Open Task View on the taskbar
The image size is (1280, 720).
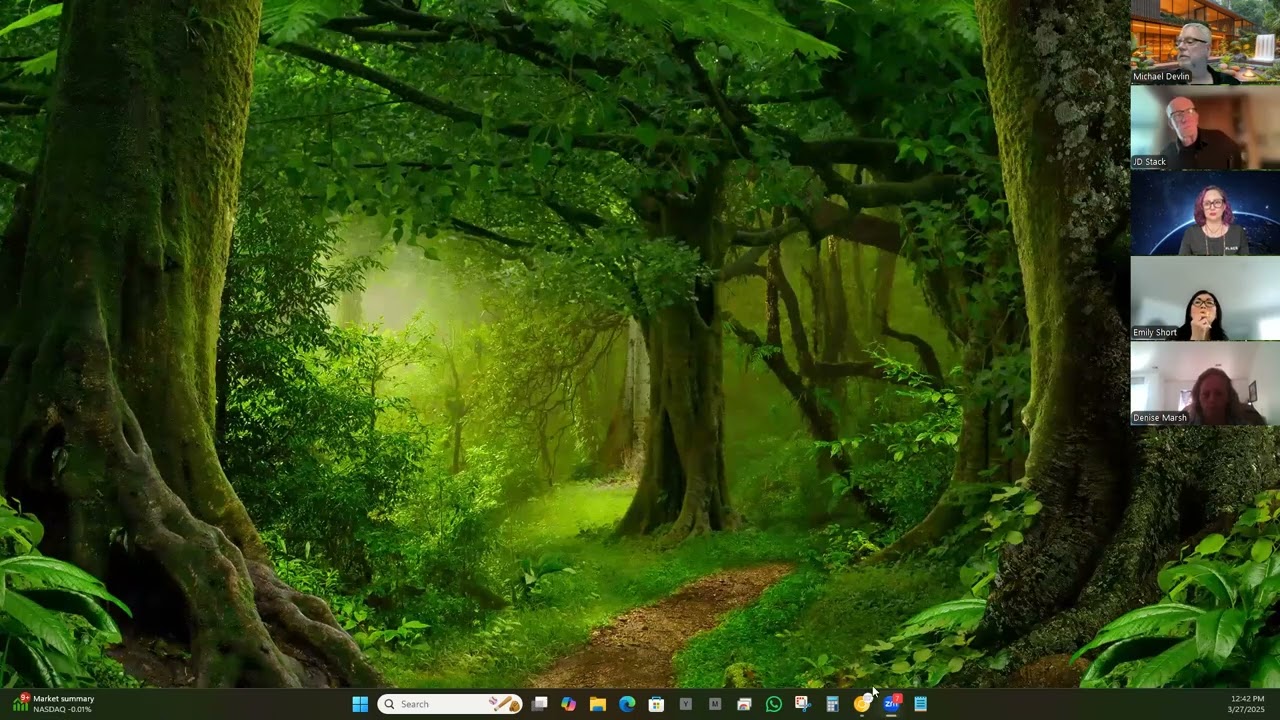pyautogui.click(x=540, y=704)
